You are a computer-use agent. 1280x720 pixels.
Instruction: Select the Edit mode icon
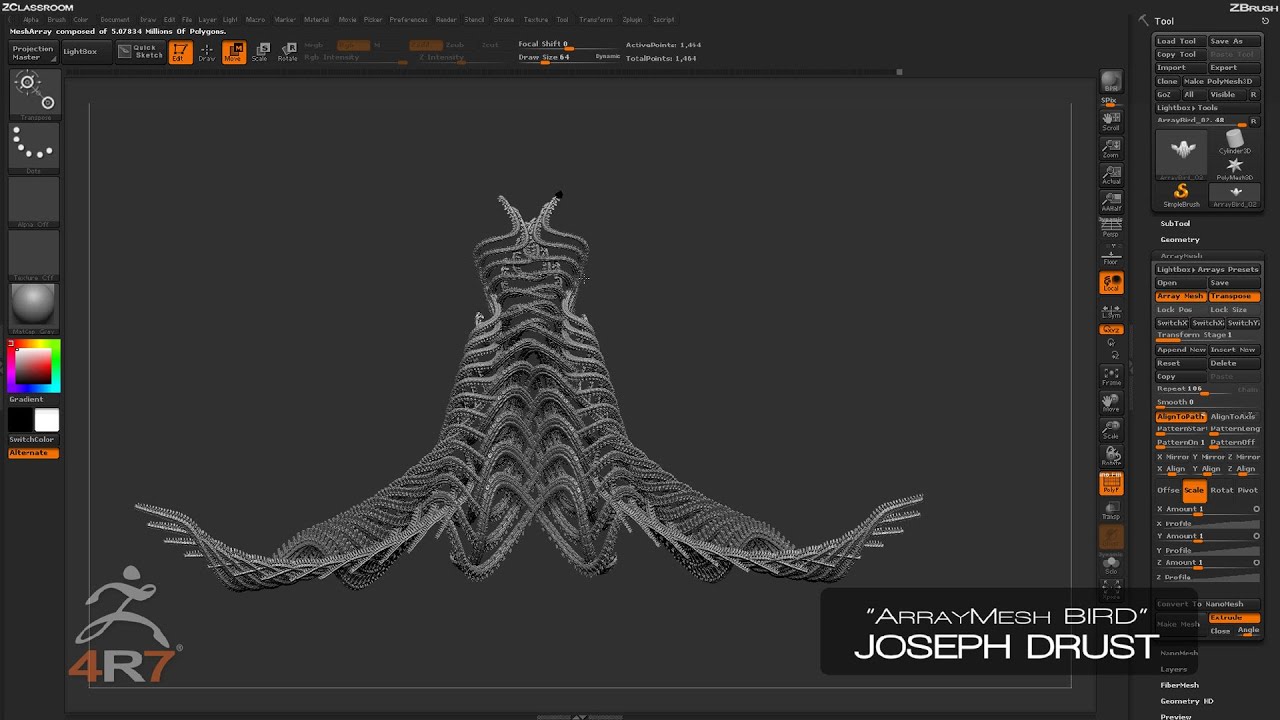180,52
